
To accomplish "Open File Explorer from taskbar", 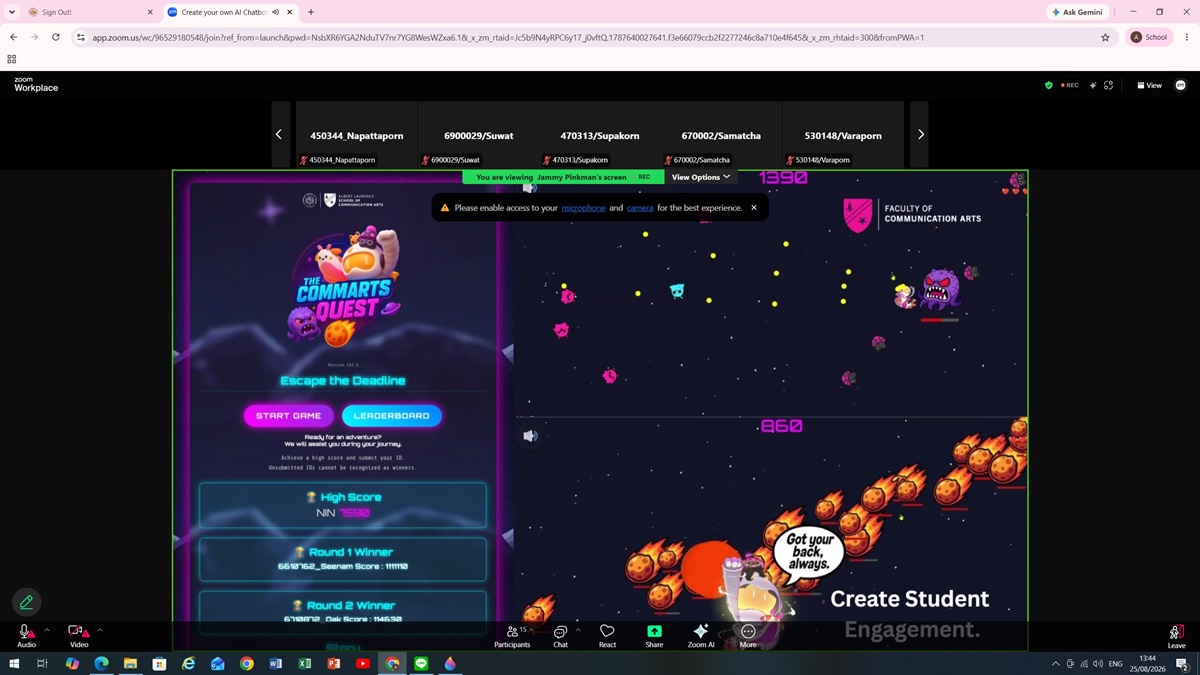I will pyautogui.click(x=130, y=663).
